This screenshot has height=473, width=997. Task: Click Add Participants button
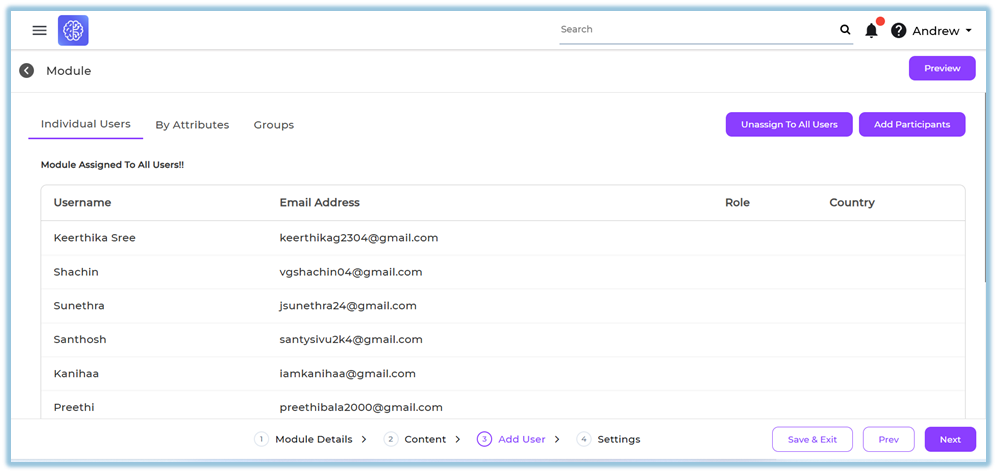coord(911,124)
